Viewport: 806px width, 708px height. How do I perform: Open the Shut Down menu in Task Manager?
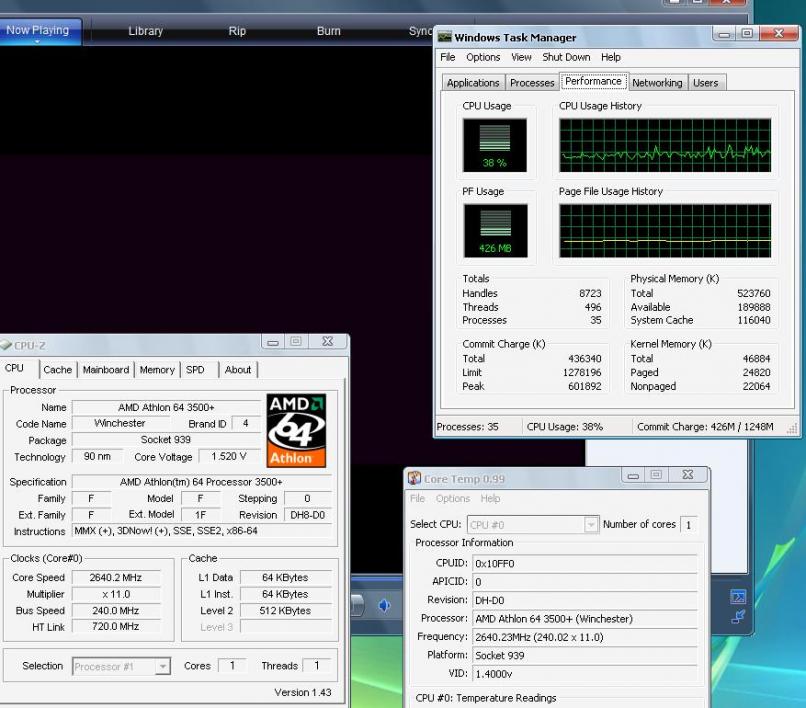click(566, 57)
